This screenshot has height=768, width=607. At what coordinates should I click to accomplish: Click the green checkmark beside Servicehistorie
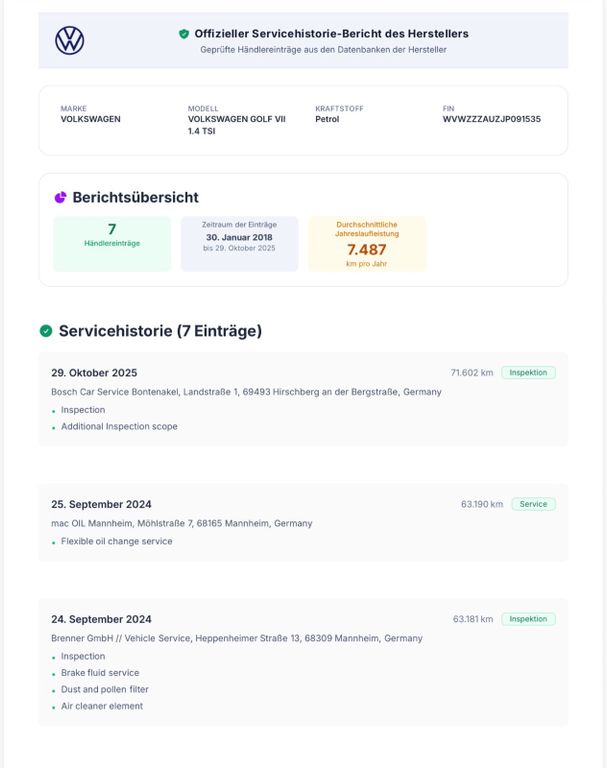46,331
